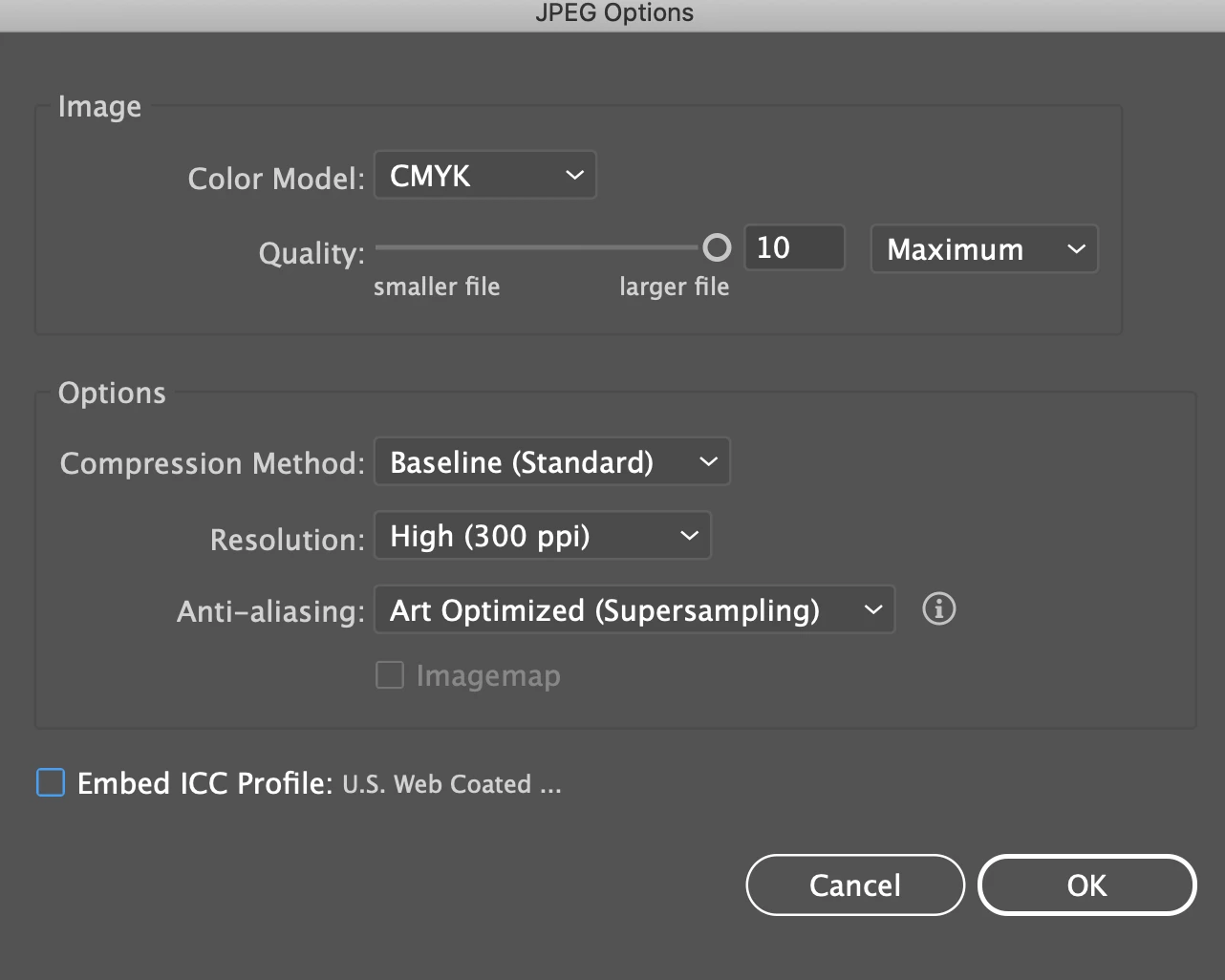The width and height of the screenshot is (1225, 980).
Task: Toggle the Imagemap checkbox
Action: (x=390, y=675)
